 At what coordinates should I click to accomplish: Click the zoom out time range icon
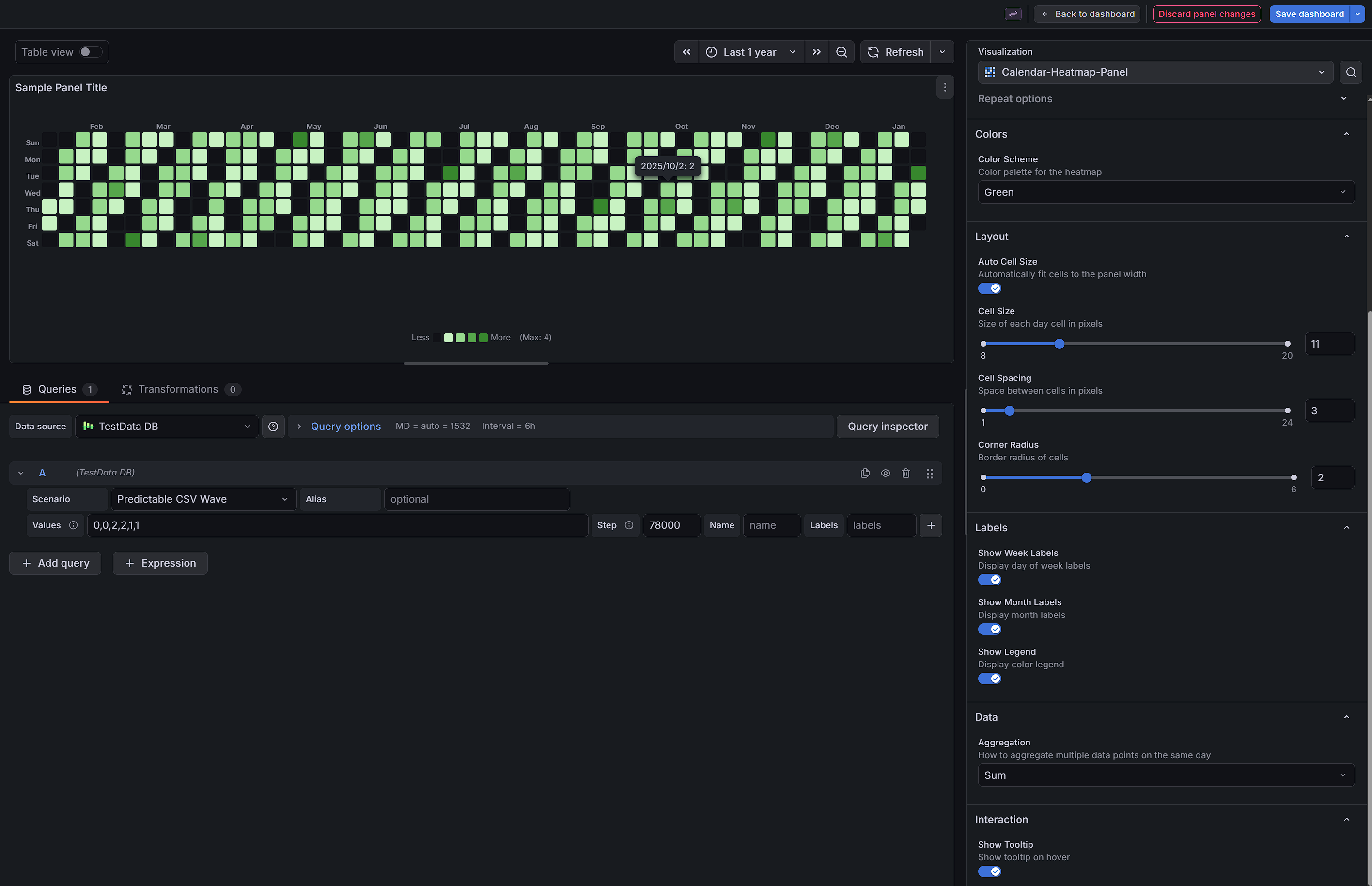click(x=841, y=52)
